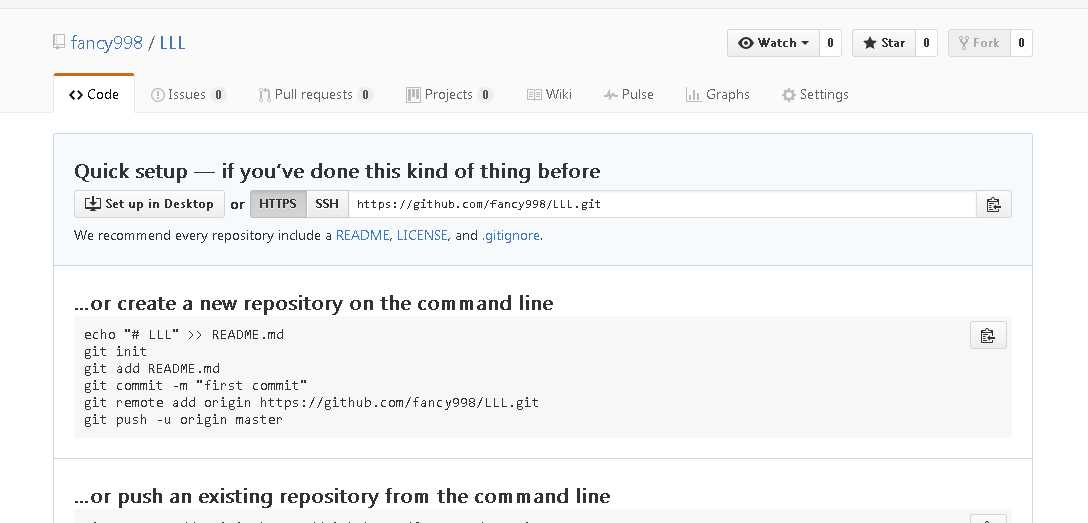Image resolution: width=1088 pixels, height=523 pixels.
Task: Click the forks count 0
Action: (x=1021, y=43)
